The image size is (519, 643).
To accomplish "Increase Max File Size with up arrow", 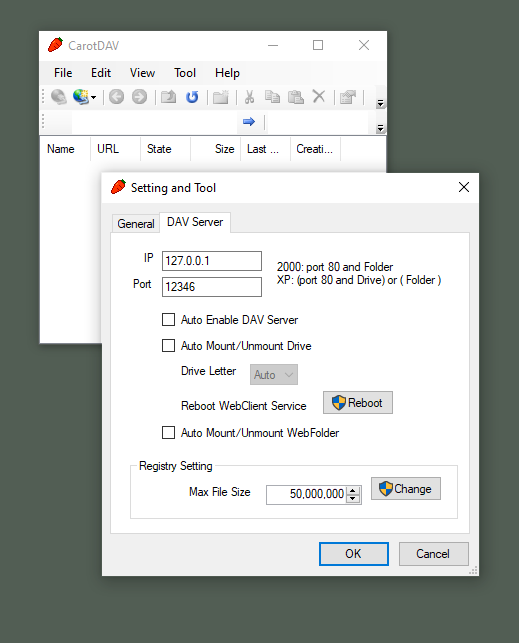I will click(x=353, y=490).
